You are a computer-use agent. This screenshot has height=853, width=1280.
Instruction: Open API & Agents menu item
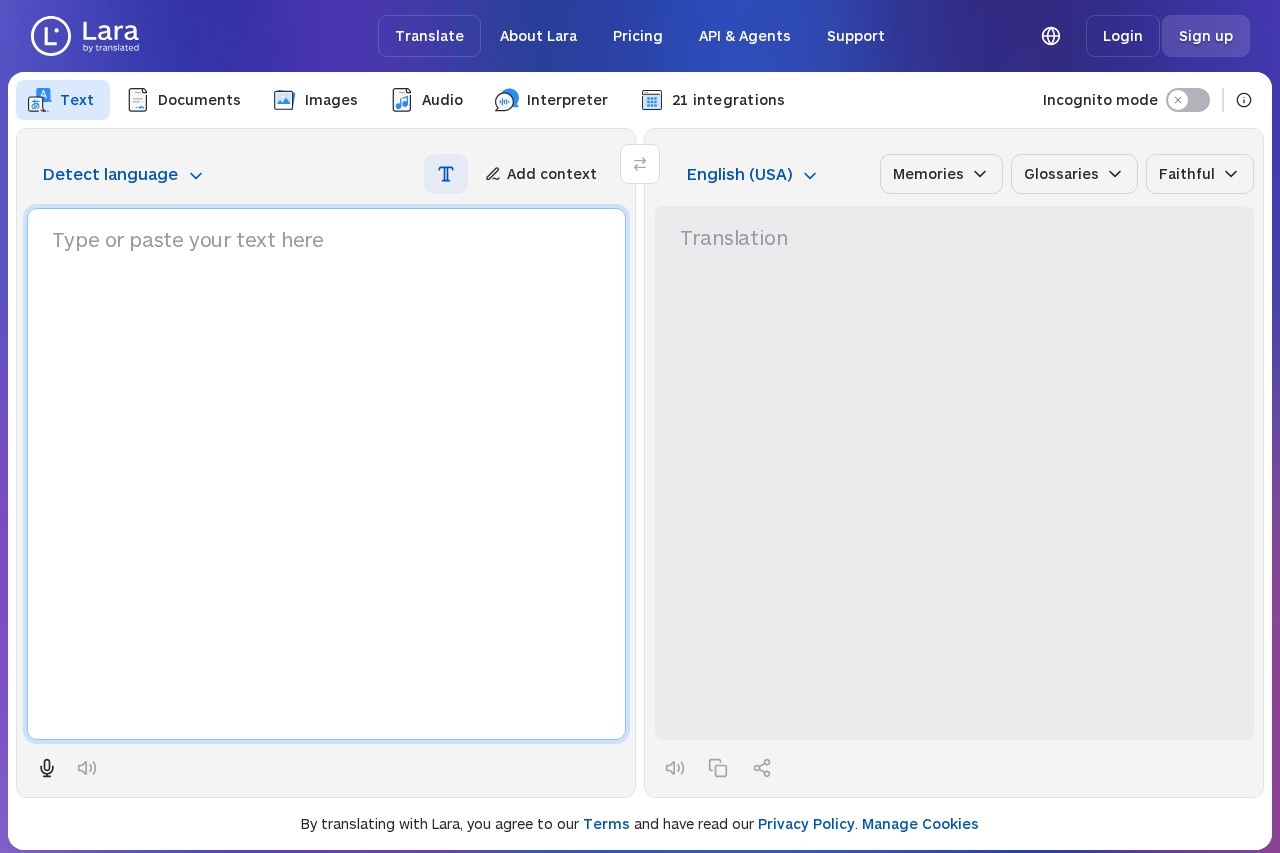[745, 36]
